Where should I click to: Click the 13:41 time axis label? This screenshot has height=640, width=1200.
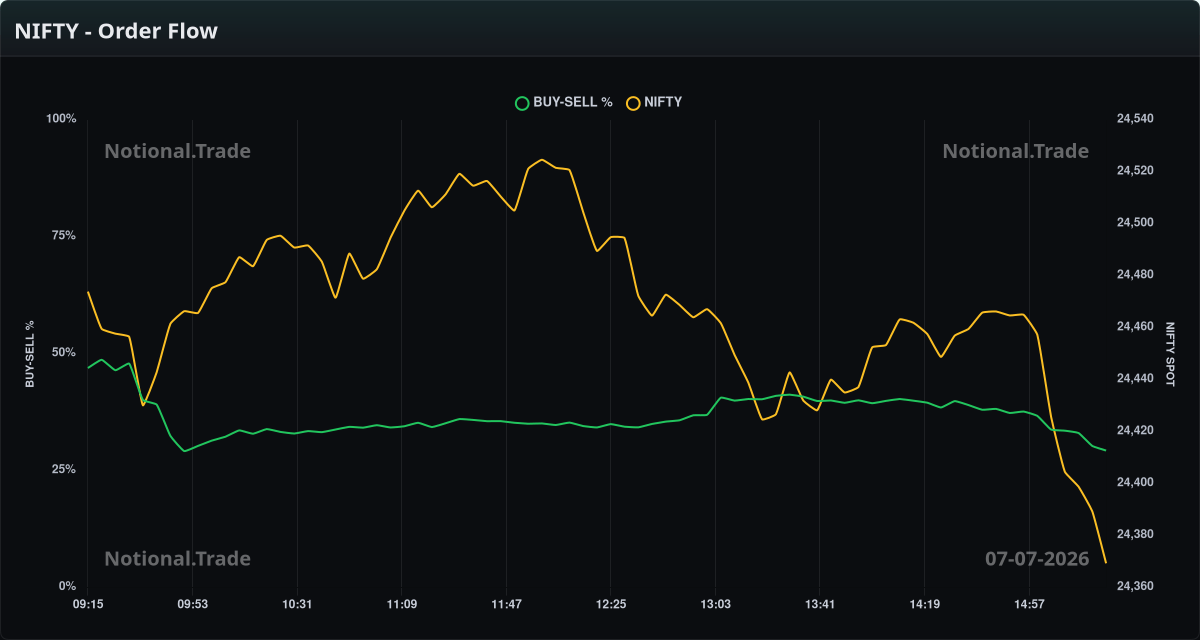pyautogui.click(x=819, y=604)
